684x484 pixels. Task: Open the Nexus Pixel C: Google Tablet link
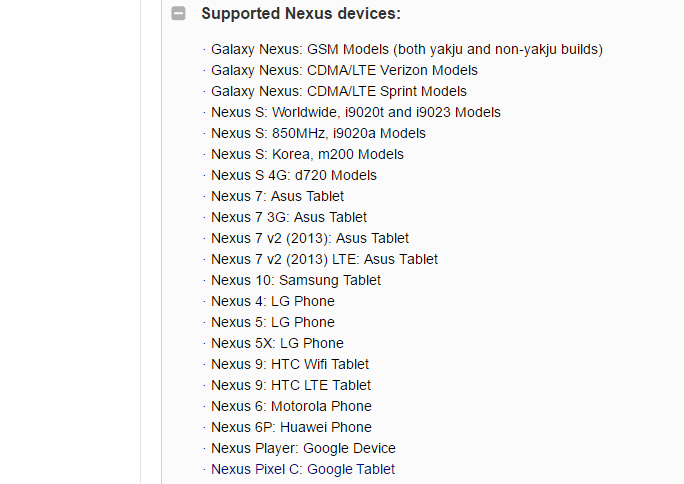click(x=303, y=469)
